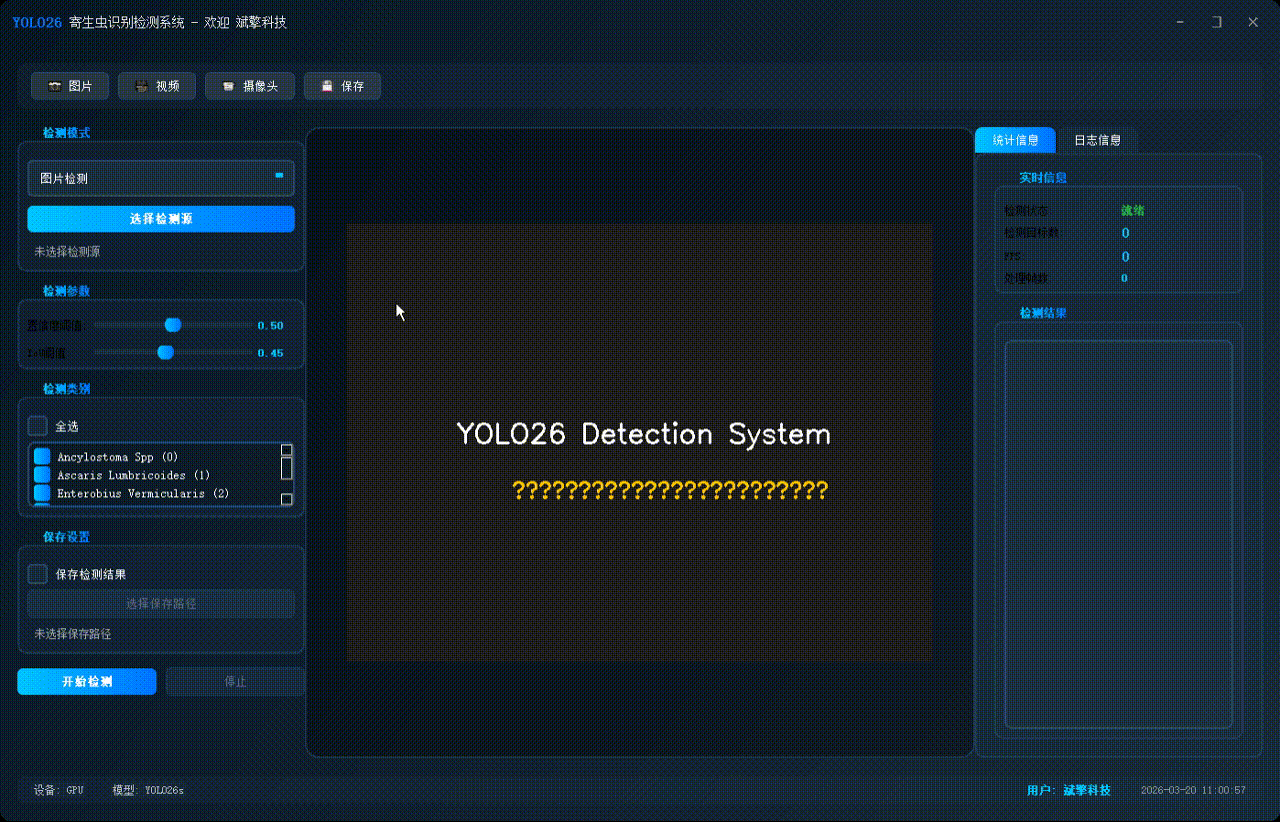The width and height of the screenshot is (1280, 822).
Task: Click the timestamp 2026-03-20 11:00:57
Action: click(x=1193, y=790)
